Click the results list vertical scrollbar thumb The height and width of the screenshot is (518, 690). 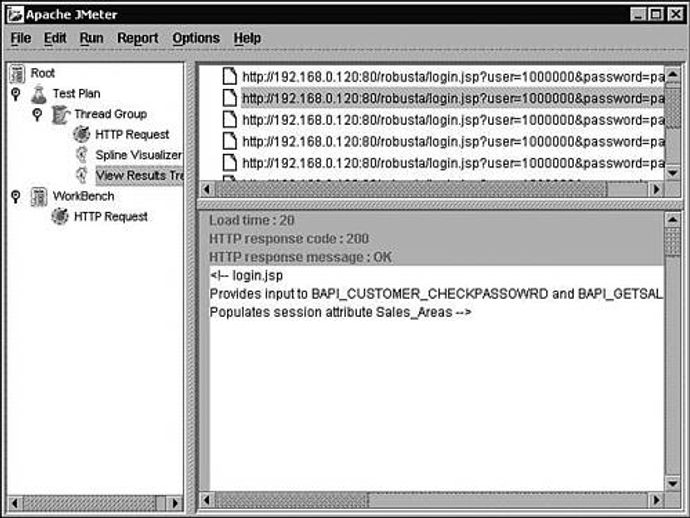(672, 107)
